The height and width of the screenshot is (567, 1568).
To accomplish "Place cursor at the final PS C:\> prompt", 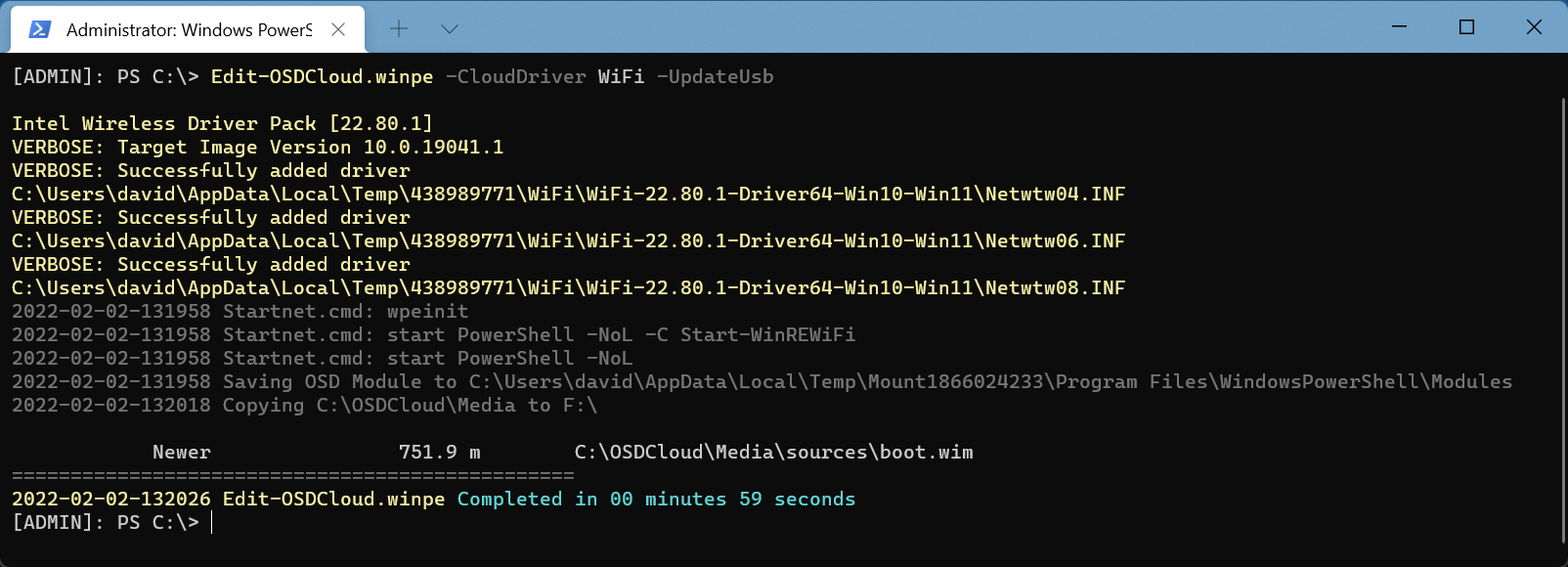I will click(211, 522).
